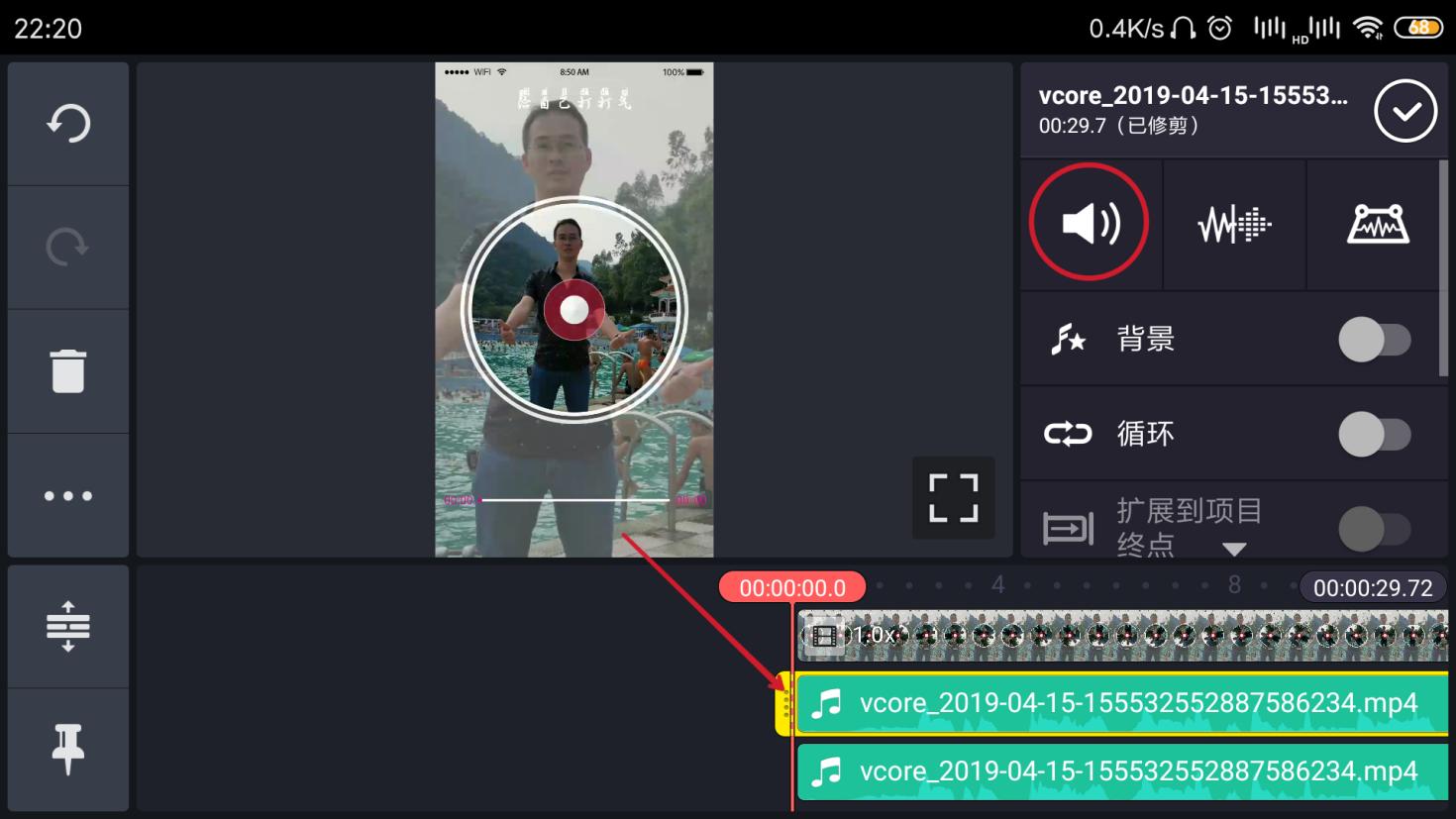Open the three-dot more options menu
Screen dimensions: 1456x819
[x=68, y=495]
